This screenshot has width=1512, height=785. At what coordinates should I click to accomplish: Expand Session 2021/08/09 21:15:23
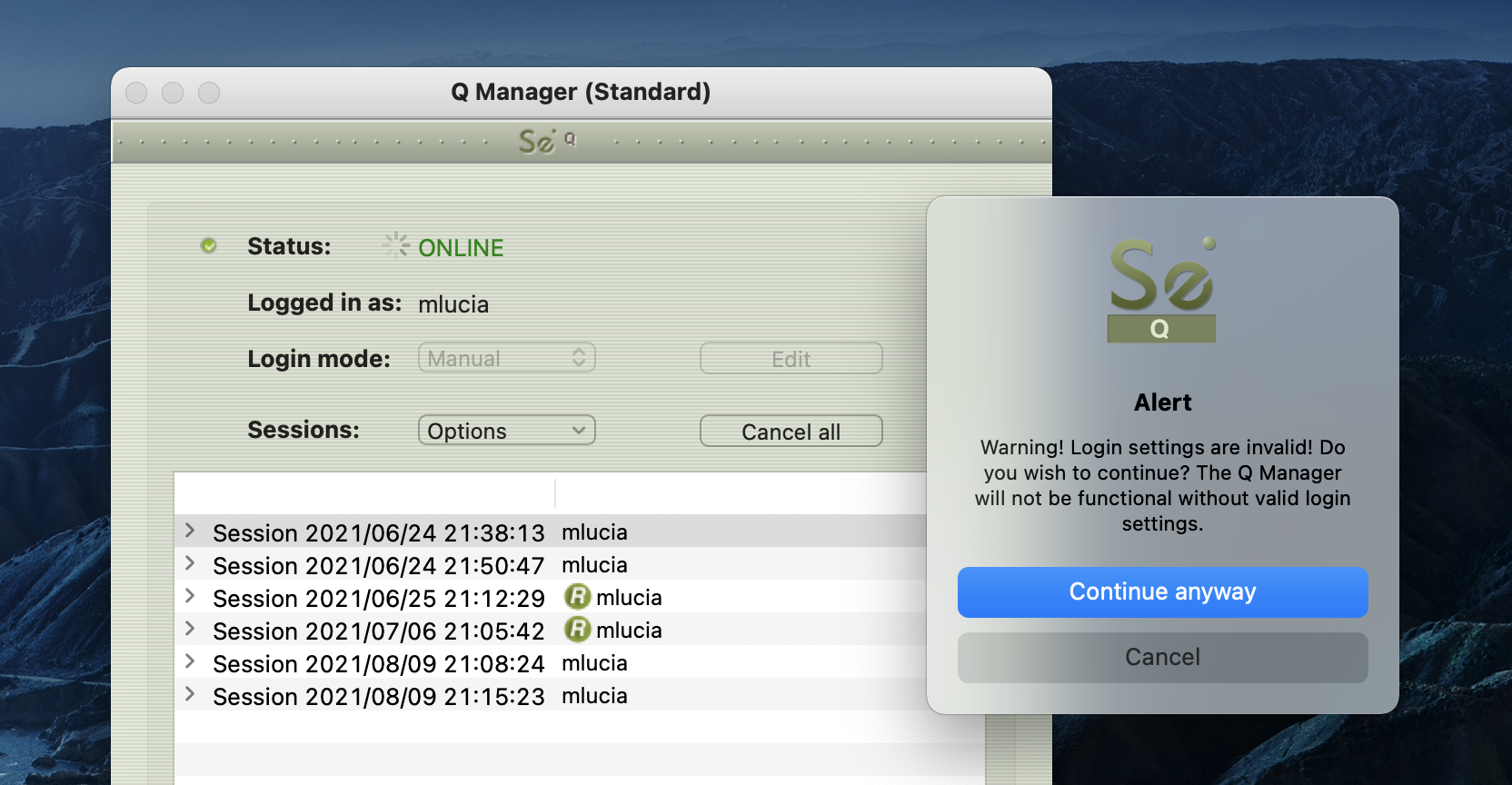[x=190, y=694]
